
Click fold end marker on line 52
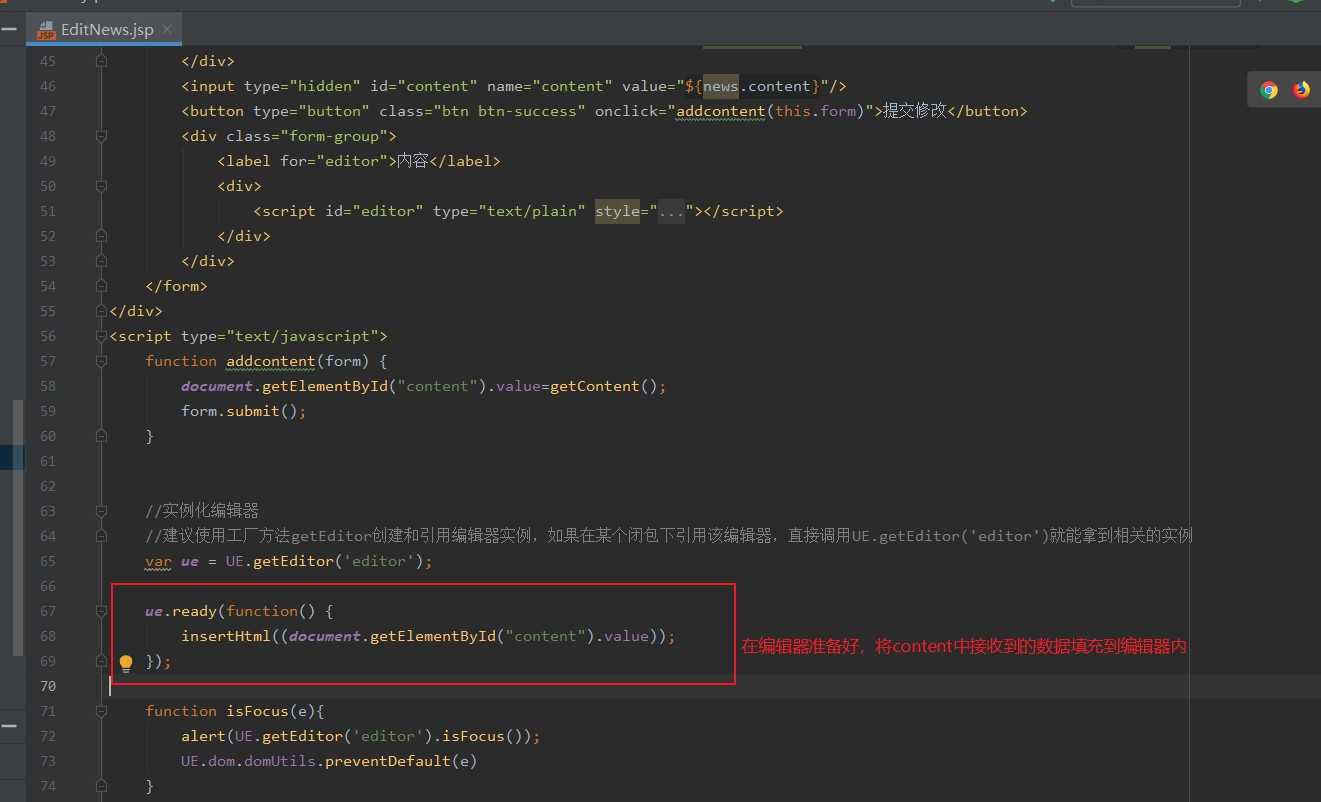point(101,236)
